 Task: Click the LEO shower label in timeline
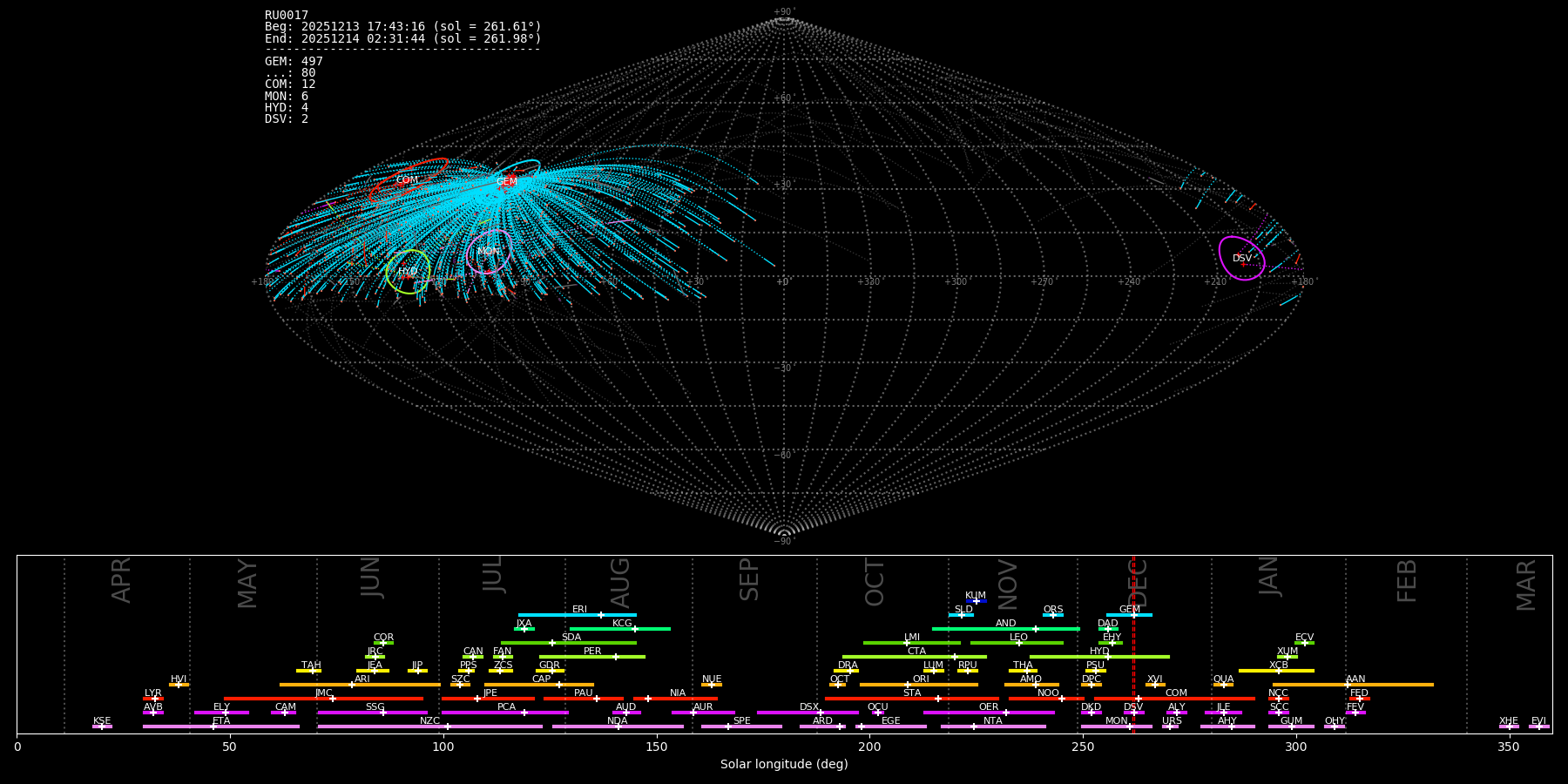click(1018, 638)
